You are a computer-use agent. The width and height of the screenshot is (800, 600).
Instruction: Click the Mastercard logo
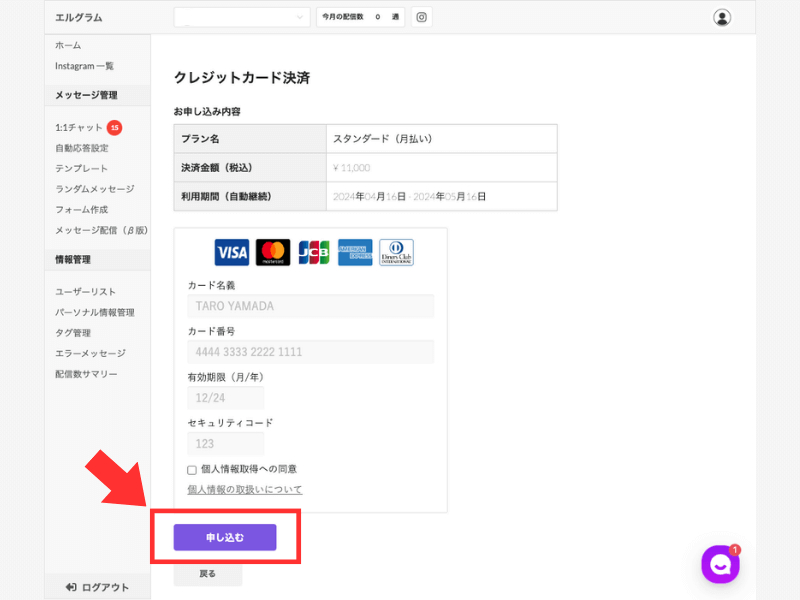[273, 252]
